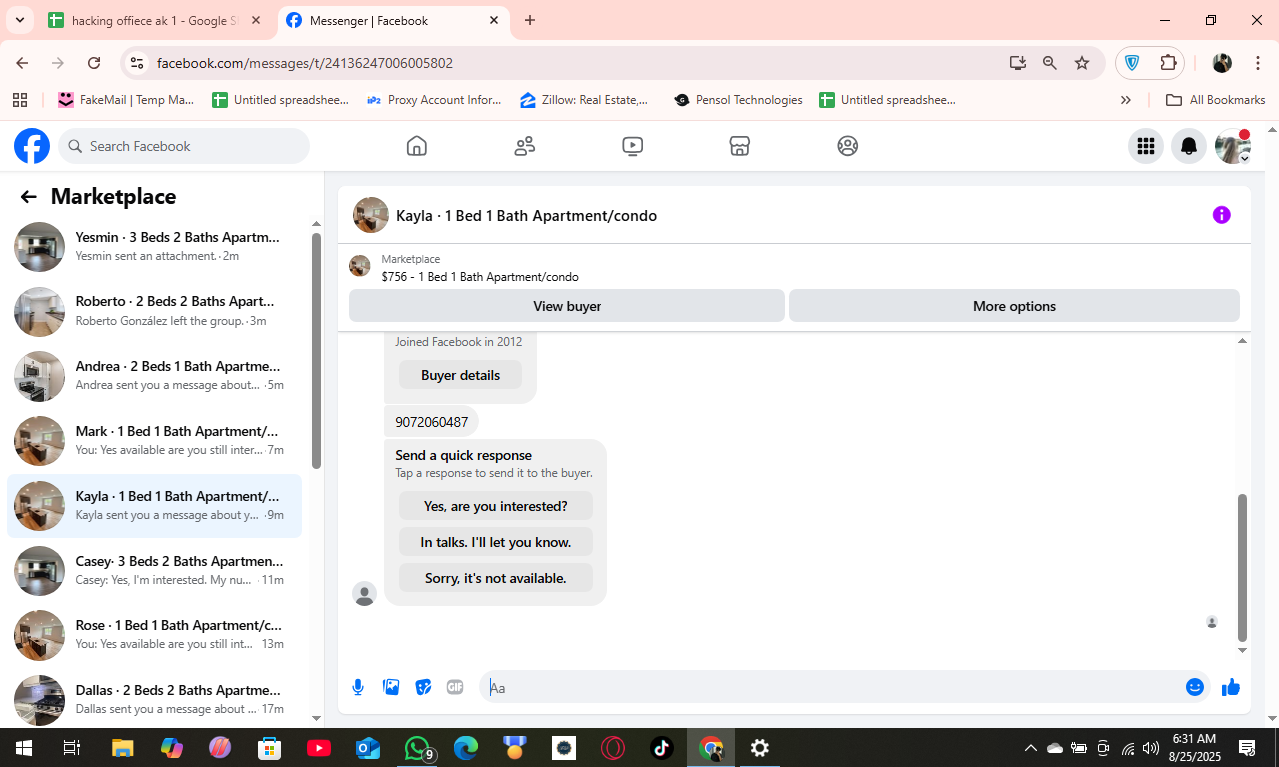Open Pensol Technologies bookmark
Image resolution: width=1279 pixels, height=767 pixels.
point(738,100)
